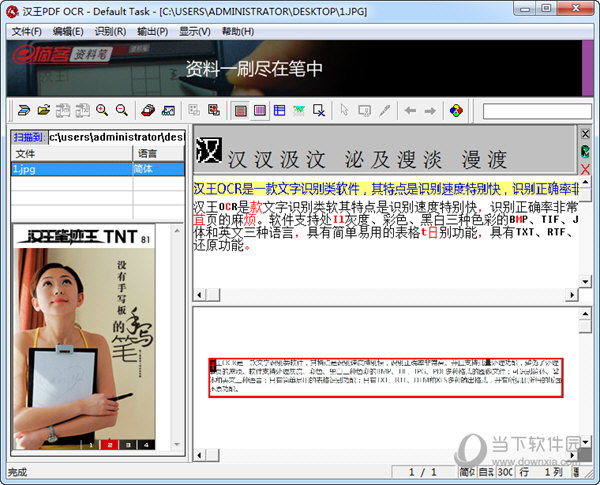Click the red-framed region in image pane

[x=386, y=378]
